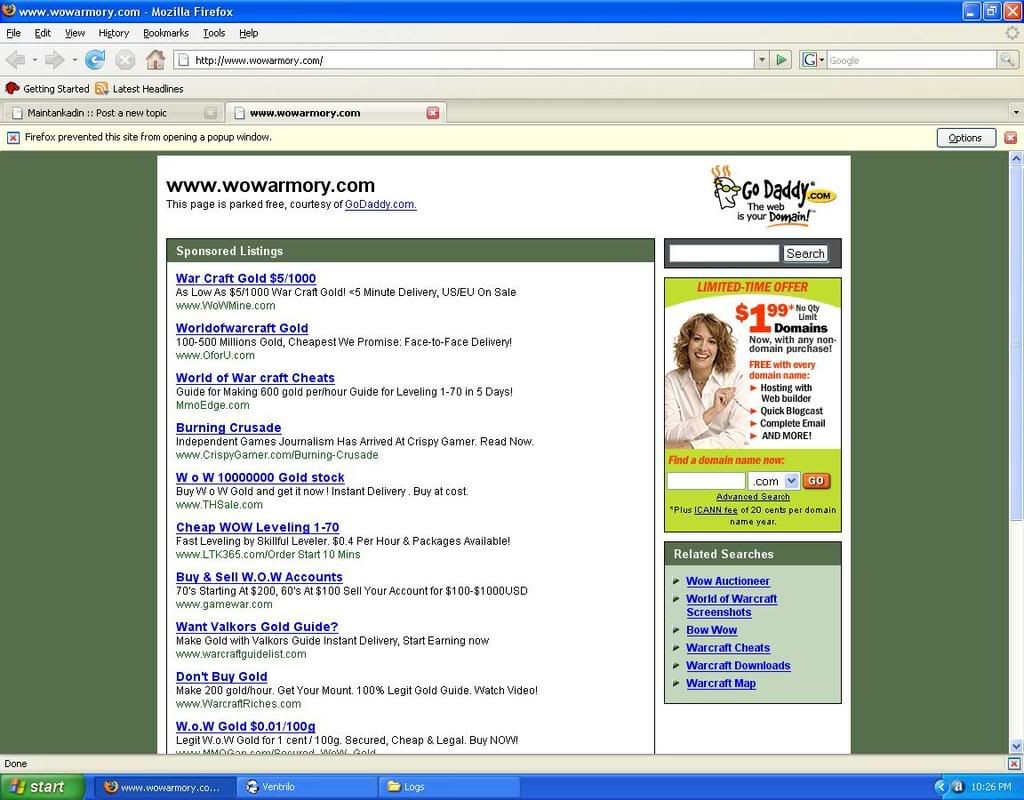
Task: Click the Forward arrow navigation button
Action: coord(54,60)
